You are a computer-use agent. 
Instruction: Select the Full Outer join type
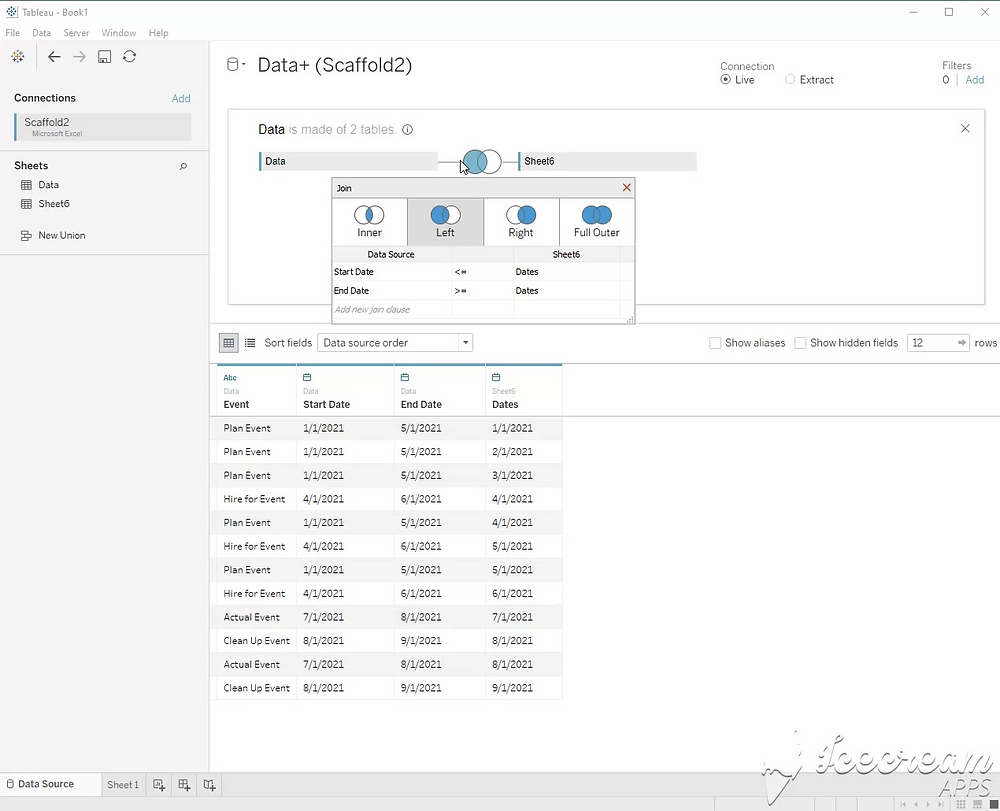pos(596,222)
